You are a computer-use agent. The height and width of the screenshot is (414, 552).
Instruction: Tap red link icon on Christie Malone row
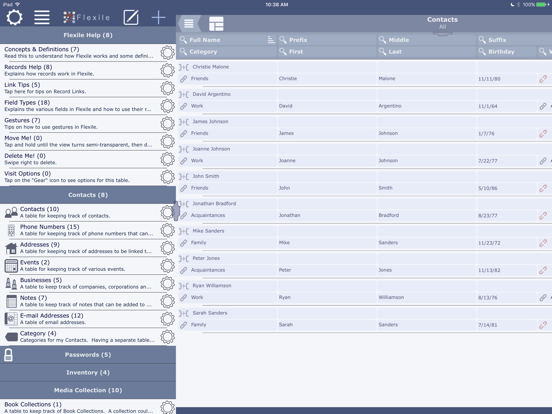pos(543,79)
